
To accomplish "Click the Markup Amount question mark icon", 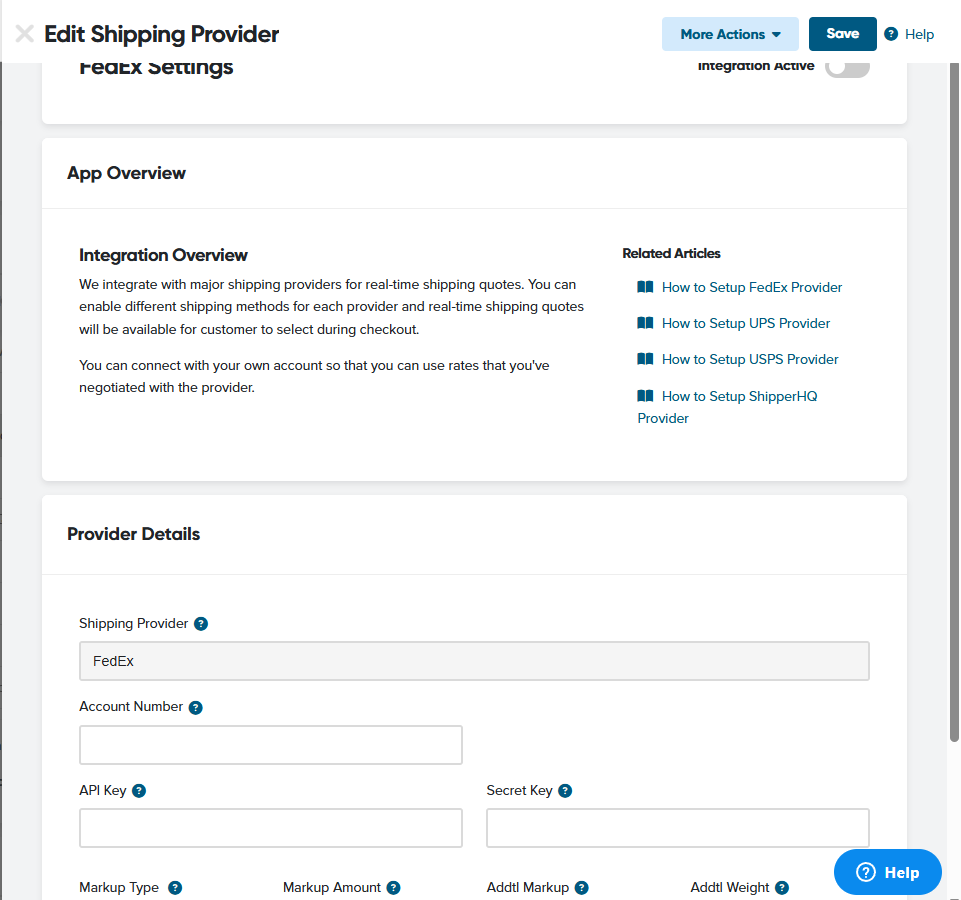I will [393, 888].
